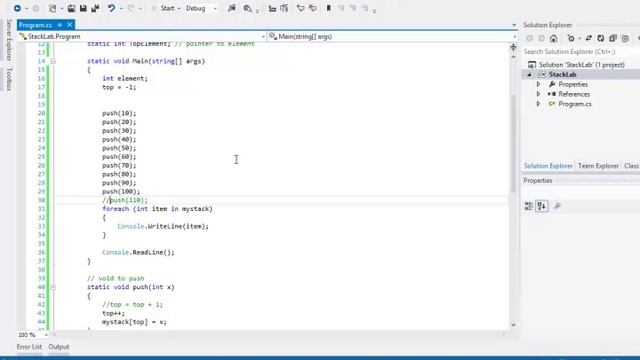Toggle the Show All Files icon
Viewport: 640px width, 360px height.
[625, 38]
